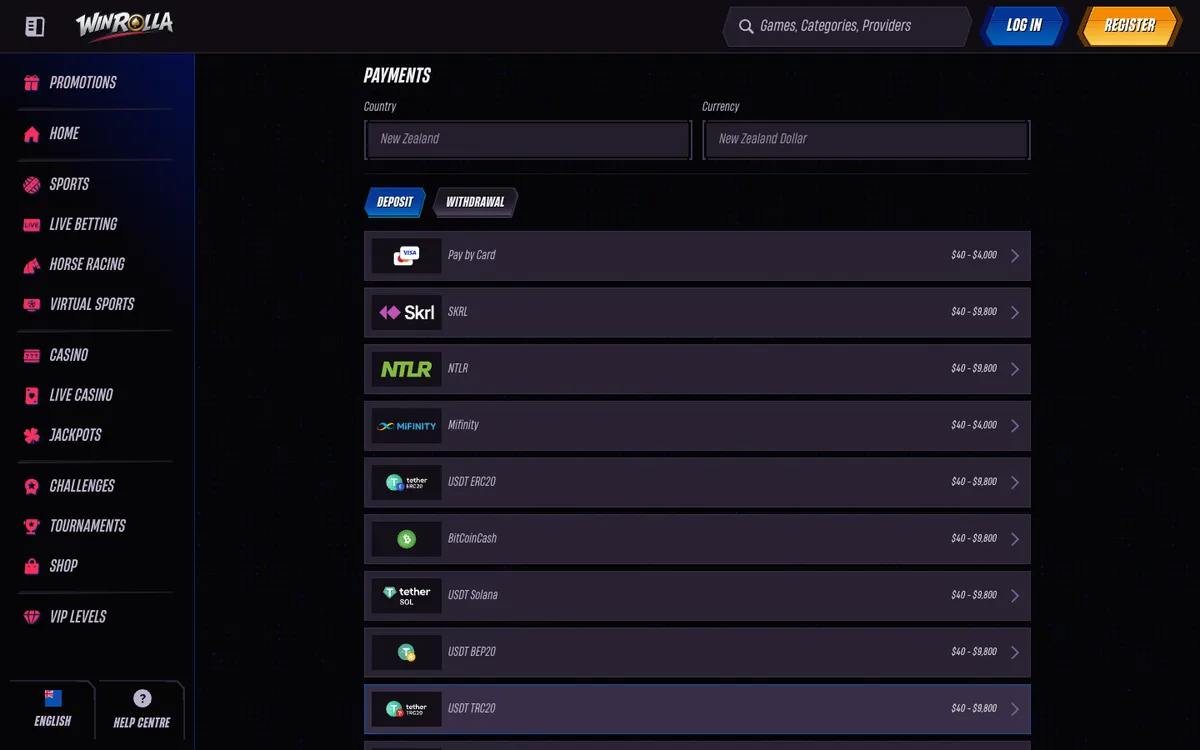Click the Log In button
This screenshot has height=750, width=1200.
(1024, 26)
